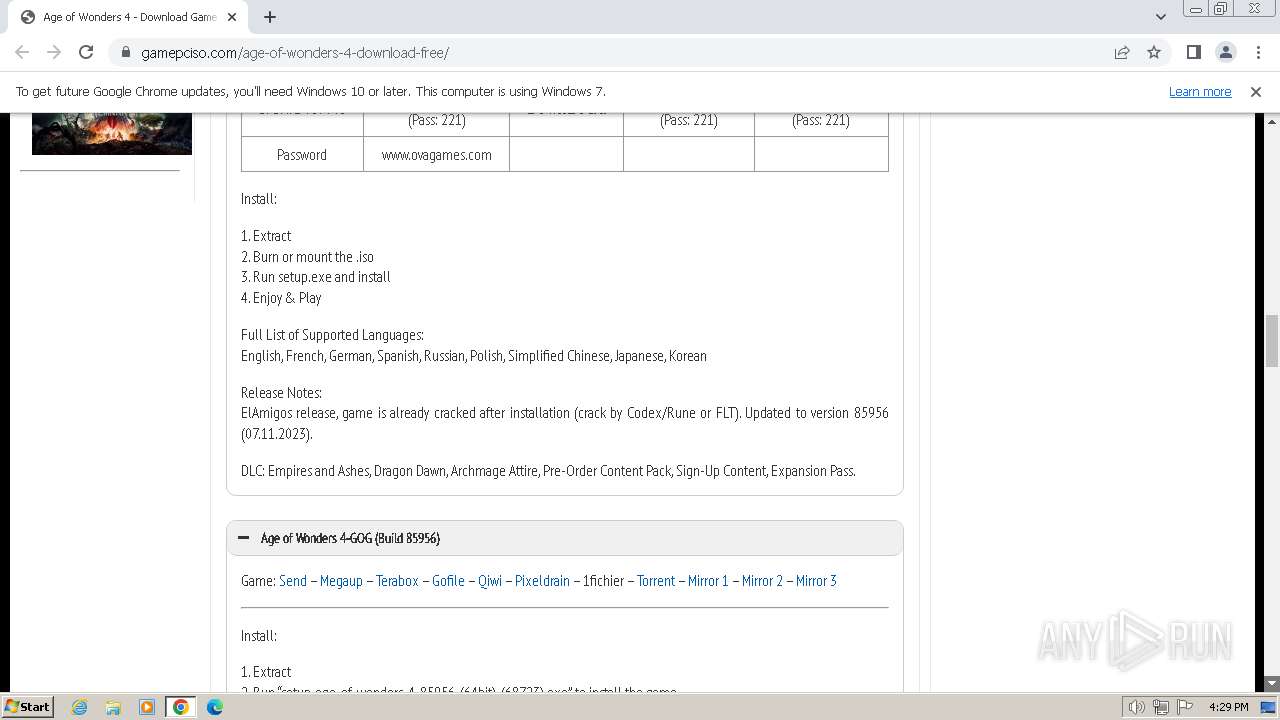Launch Internet Explorer from the taskbar

click(x=79, y=707)
